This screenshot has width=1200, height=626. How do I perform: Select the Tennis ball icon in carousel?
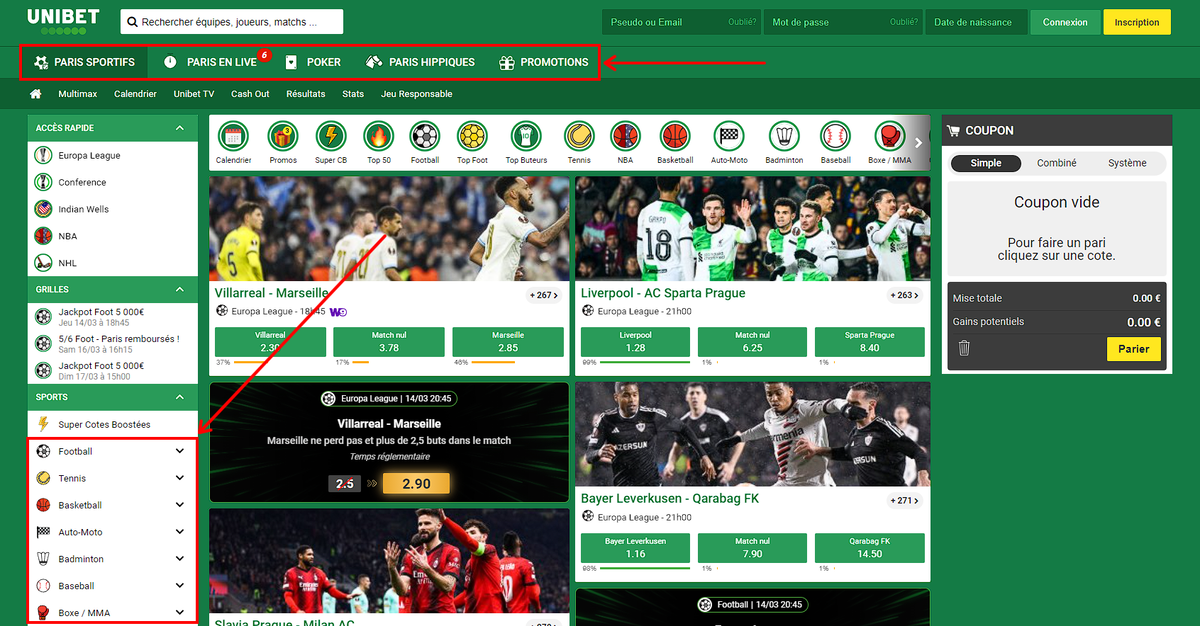click(x=579, y=136)
